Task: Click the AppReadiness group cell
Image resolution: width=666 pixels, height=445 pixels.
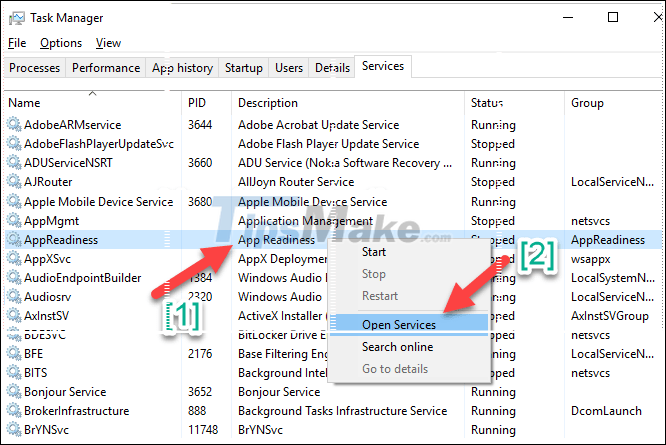Action: point(608,239)
